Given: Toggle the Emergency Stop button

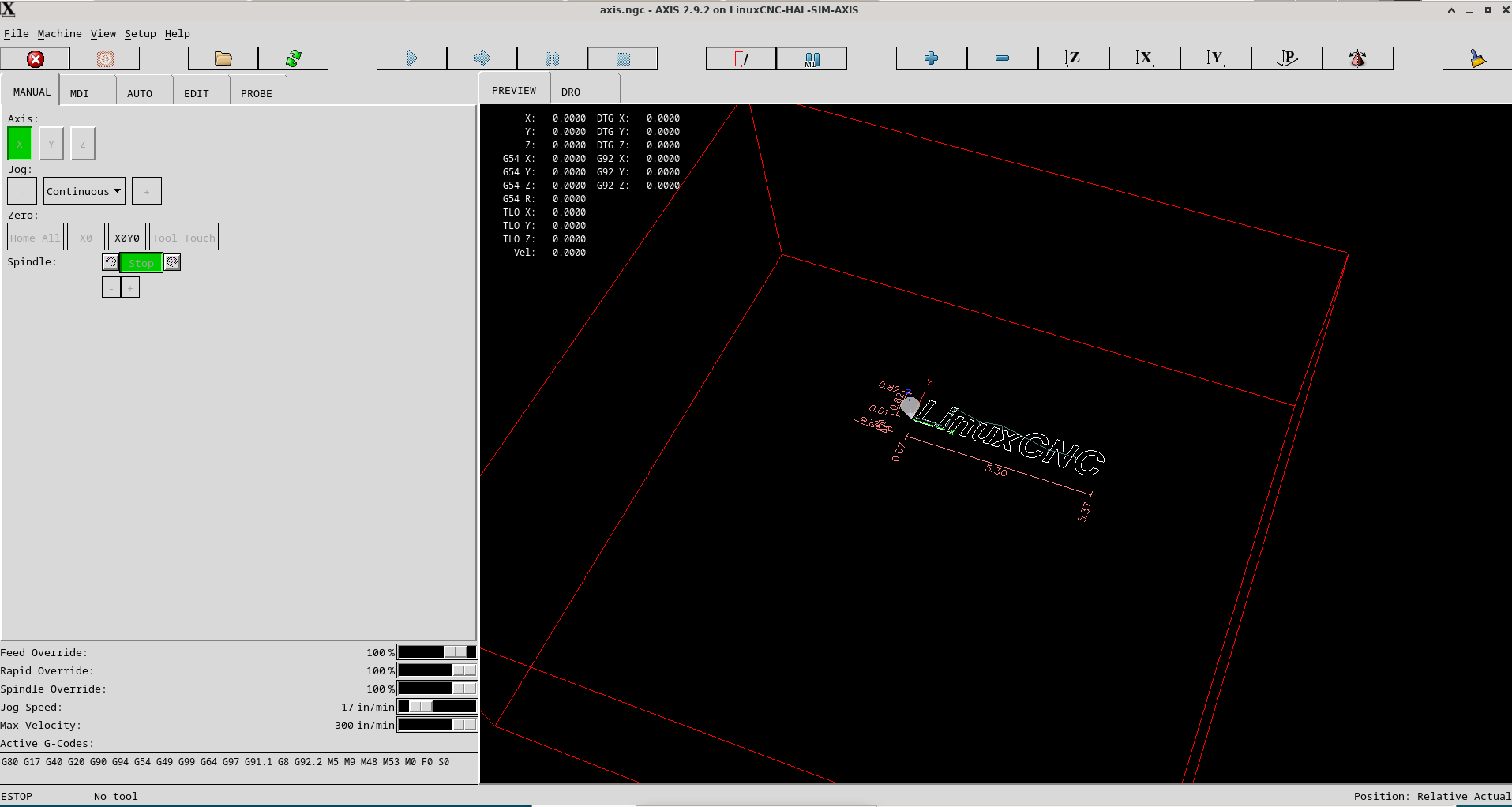Looking at the screenshot, I should pos(36,59).
